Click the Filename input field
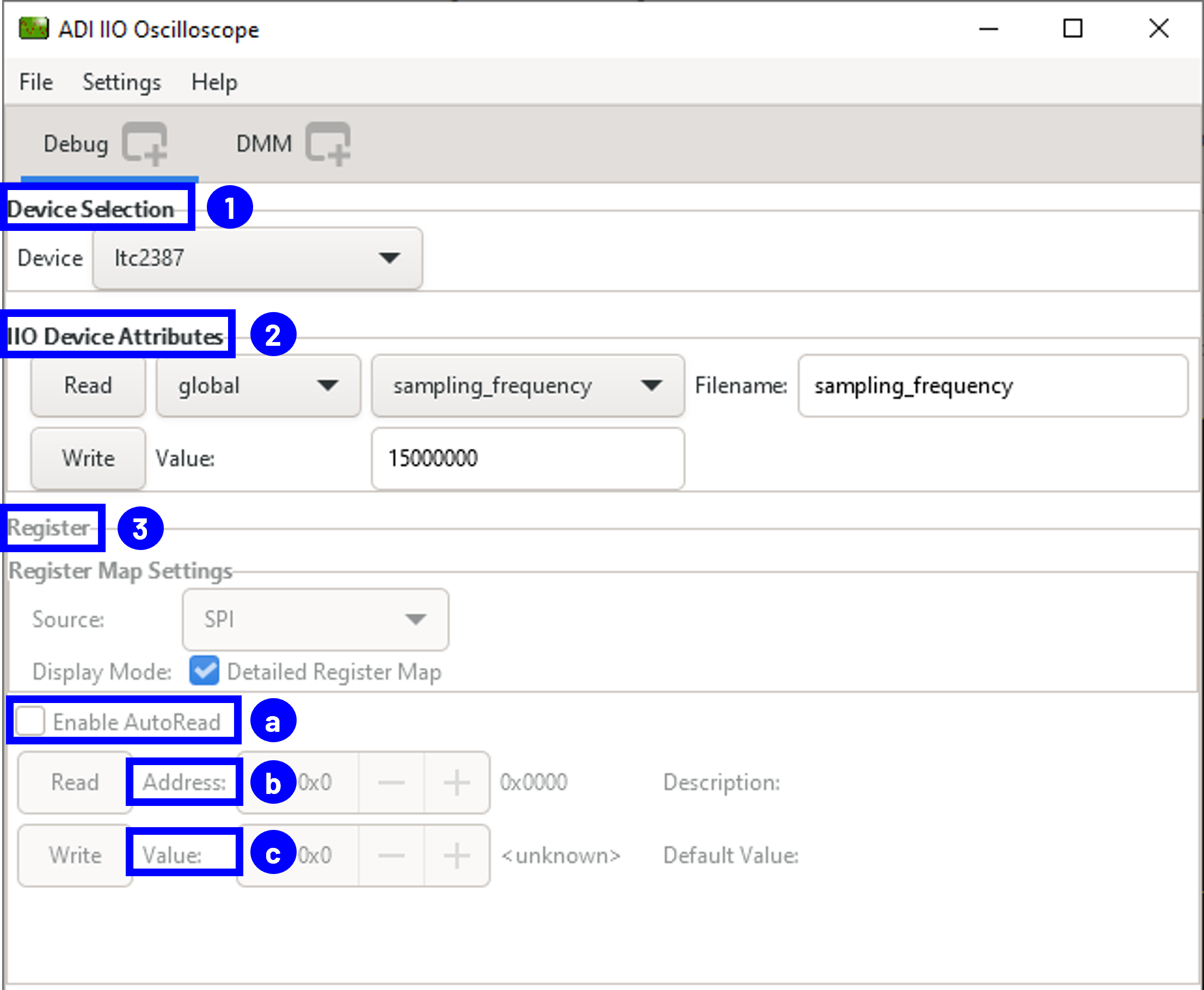 993,386
